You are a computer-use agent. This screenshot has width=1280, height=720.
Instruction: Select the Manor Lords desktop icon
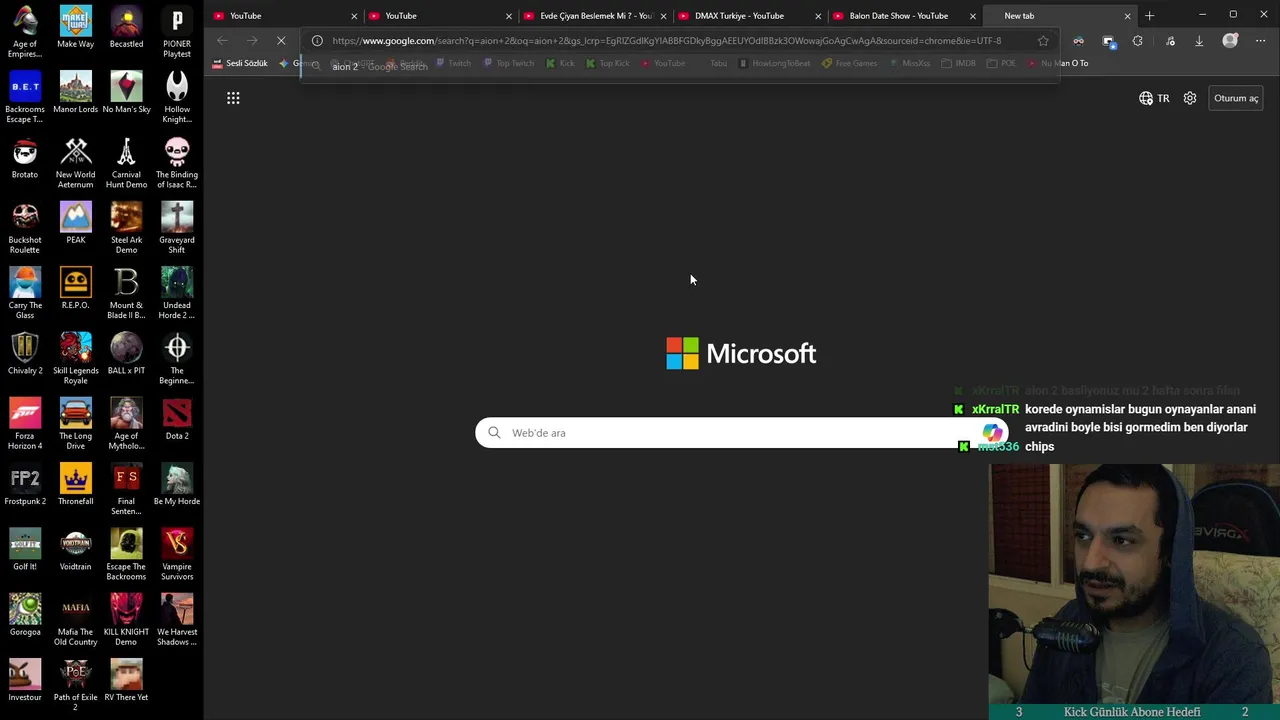click(x=75, y=93)
